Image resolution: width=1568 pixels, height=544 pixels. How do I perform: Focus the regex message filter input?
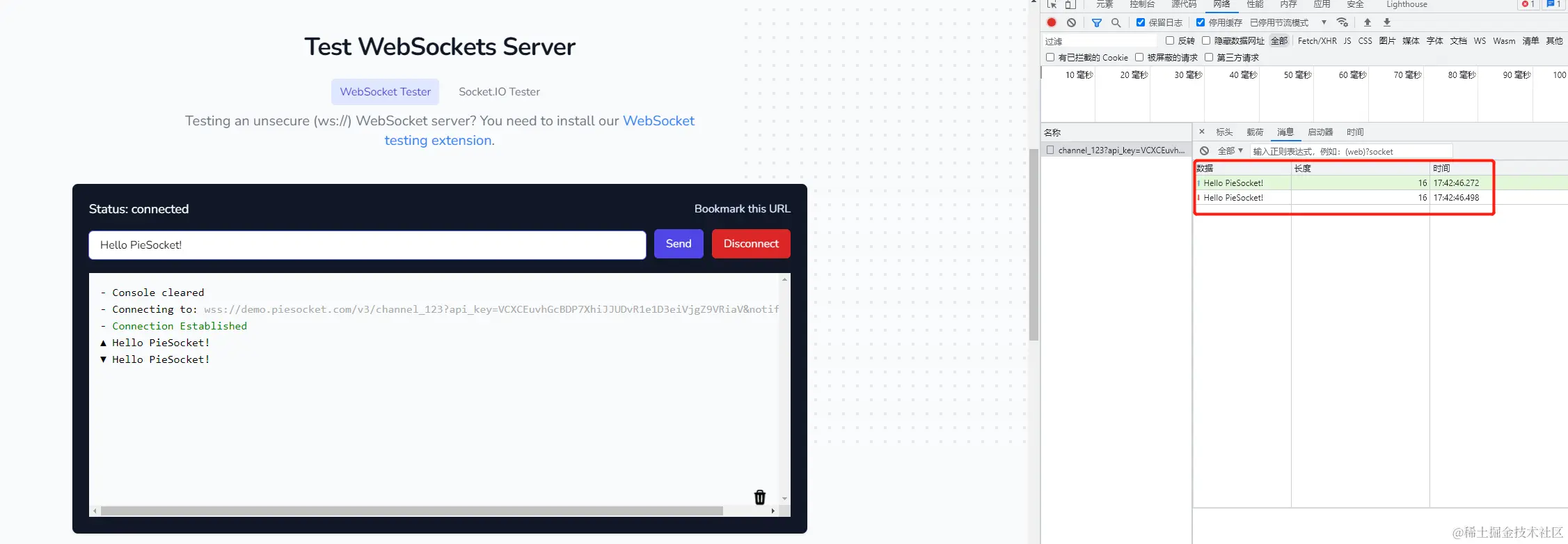[1352, 151]
